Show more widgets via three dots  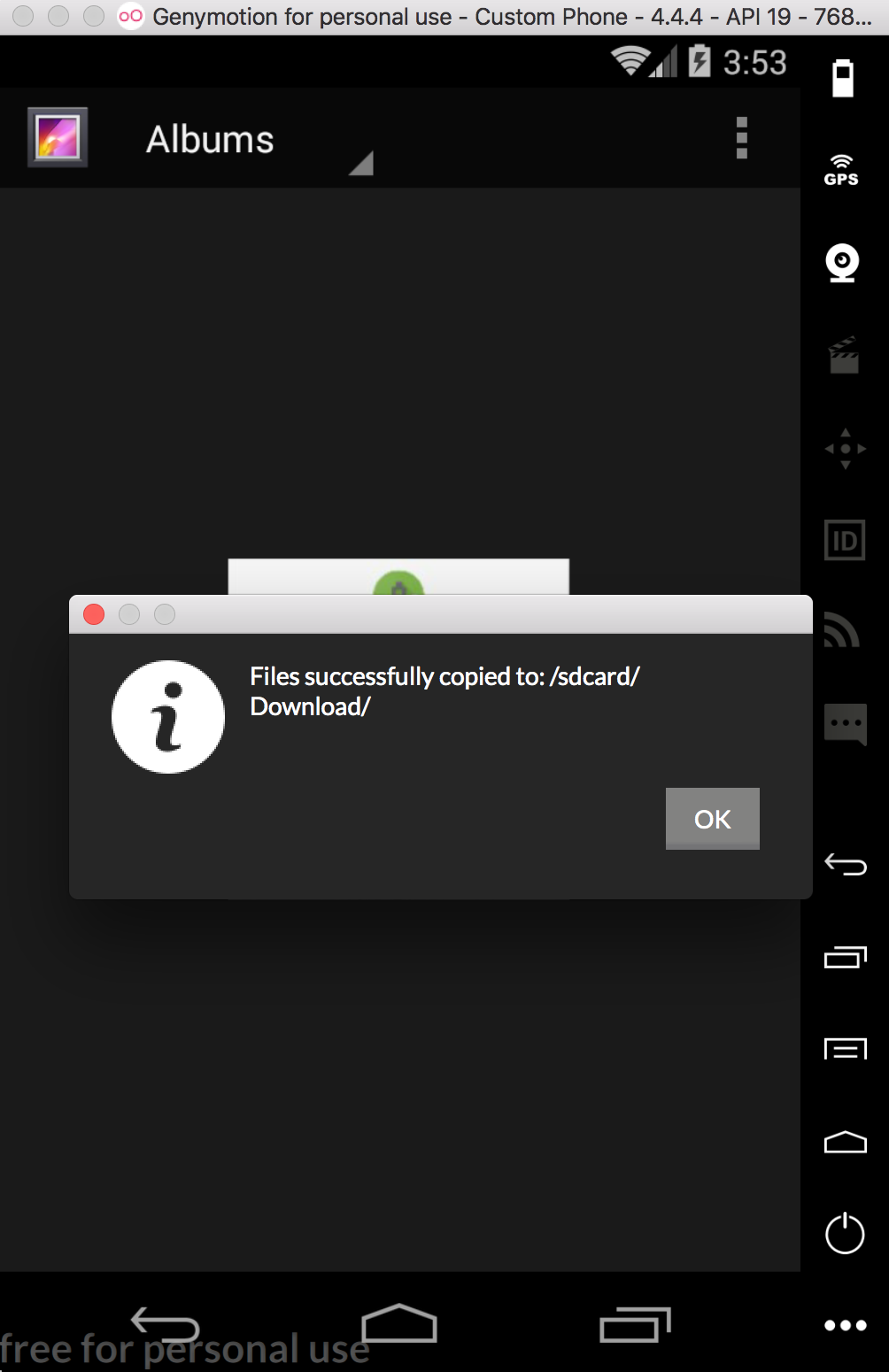coord(846,1325)
